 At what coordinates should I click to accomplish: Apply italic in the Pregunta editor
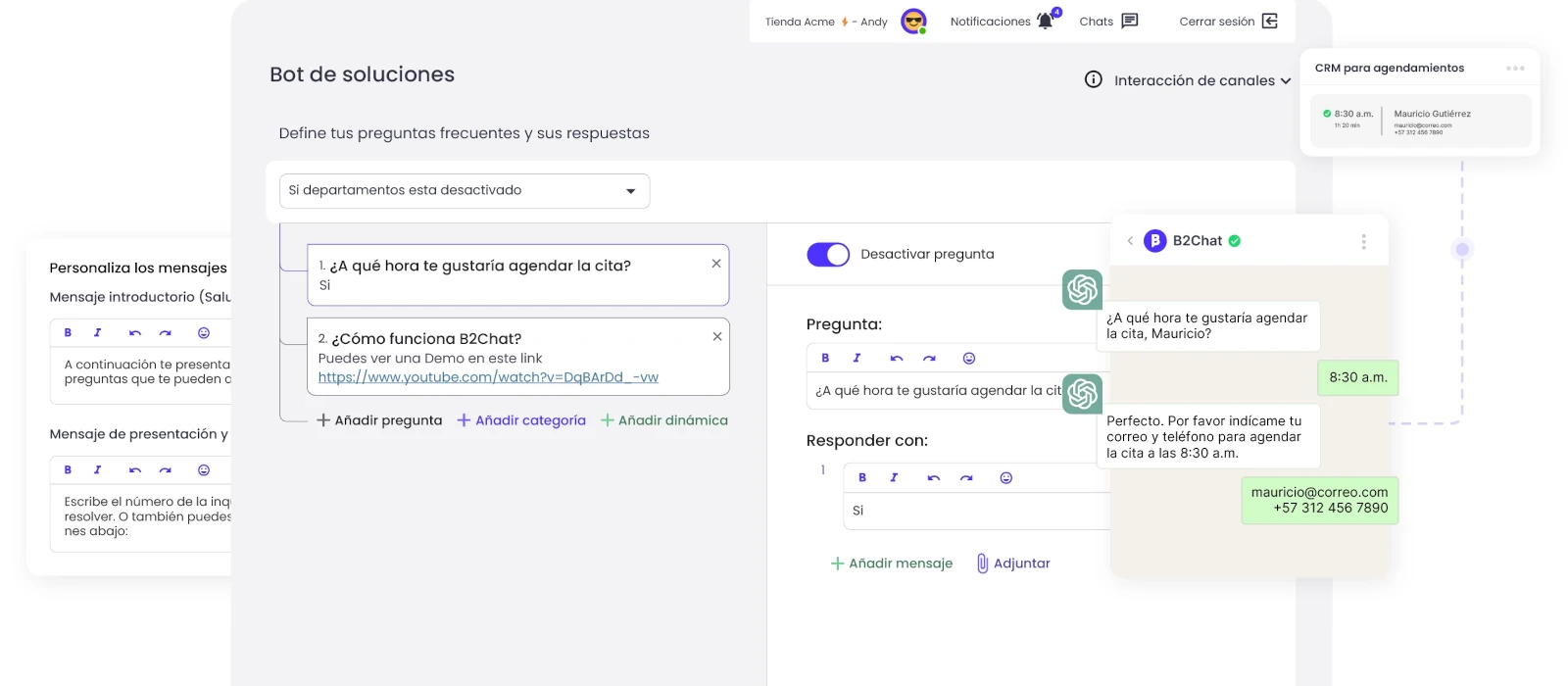857,359
